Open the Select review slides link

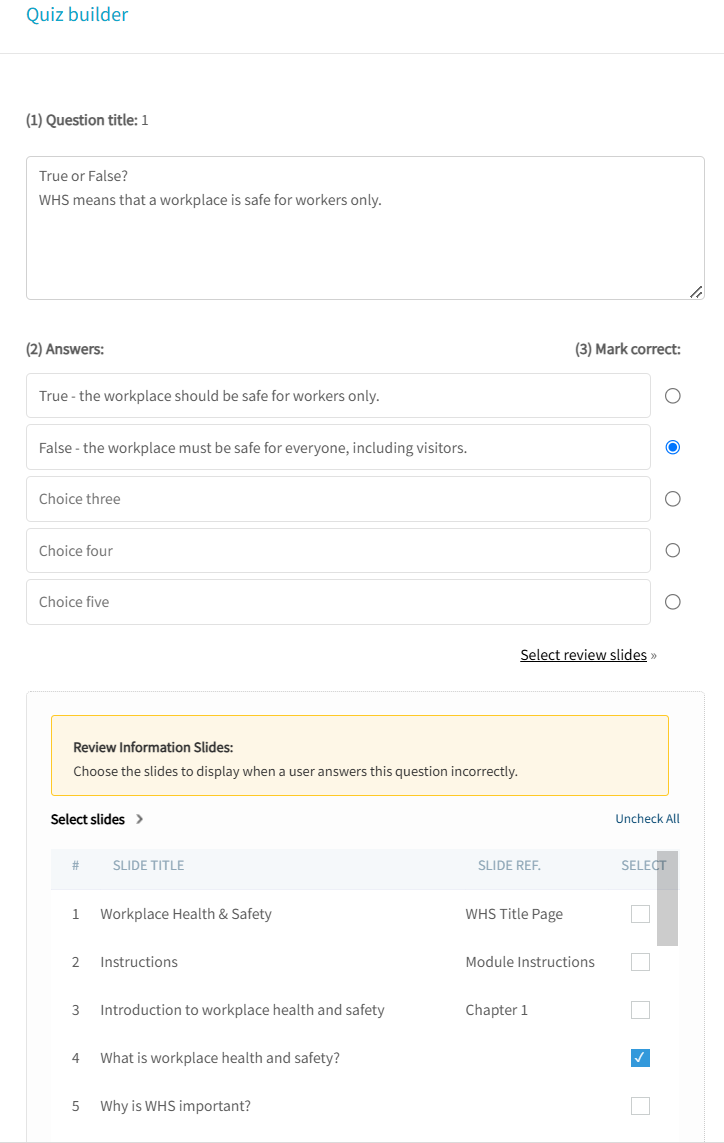tap(583, 655)
